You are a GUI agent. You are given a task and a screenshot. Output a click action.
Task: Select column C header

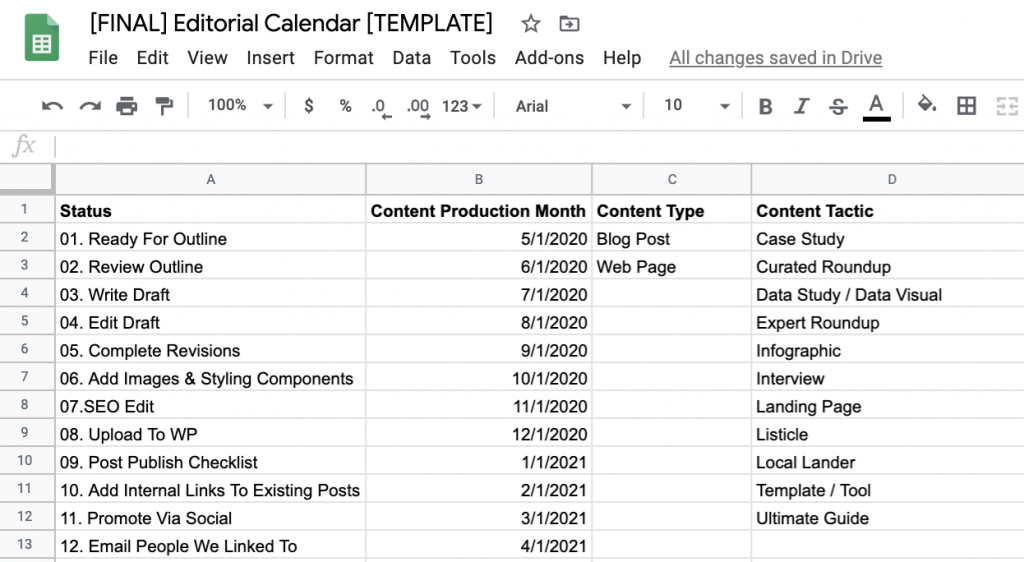coord(672,180)
